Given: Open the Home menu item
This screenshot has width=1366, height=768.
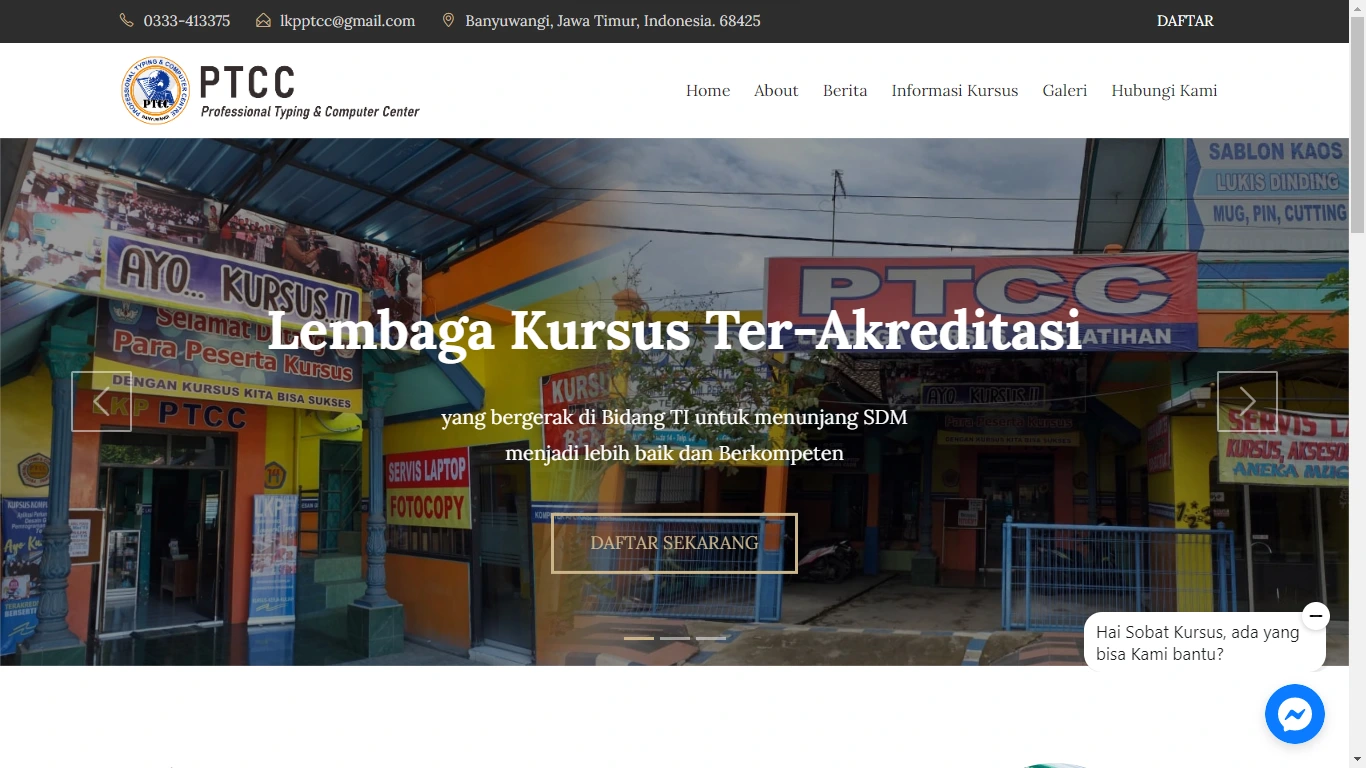Looking at the screenshot, I should 708,91.
